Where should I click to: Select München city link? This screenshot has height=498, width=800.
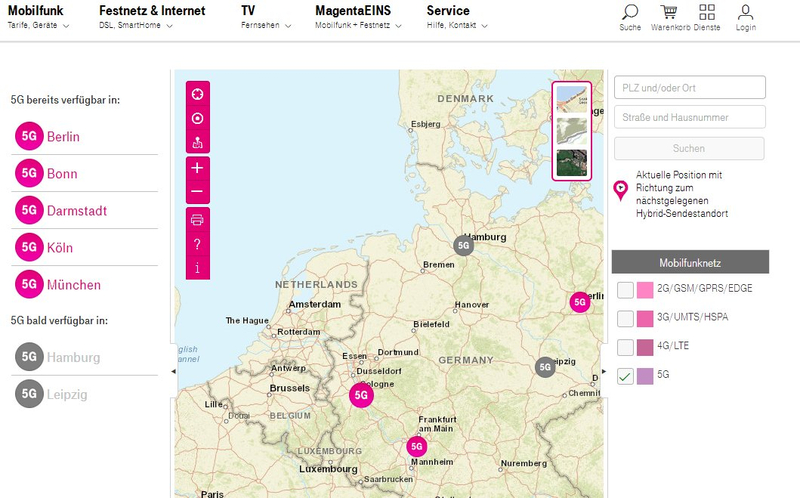[x=74, y=285]
